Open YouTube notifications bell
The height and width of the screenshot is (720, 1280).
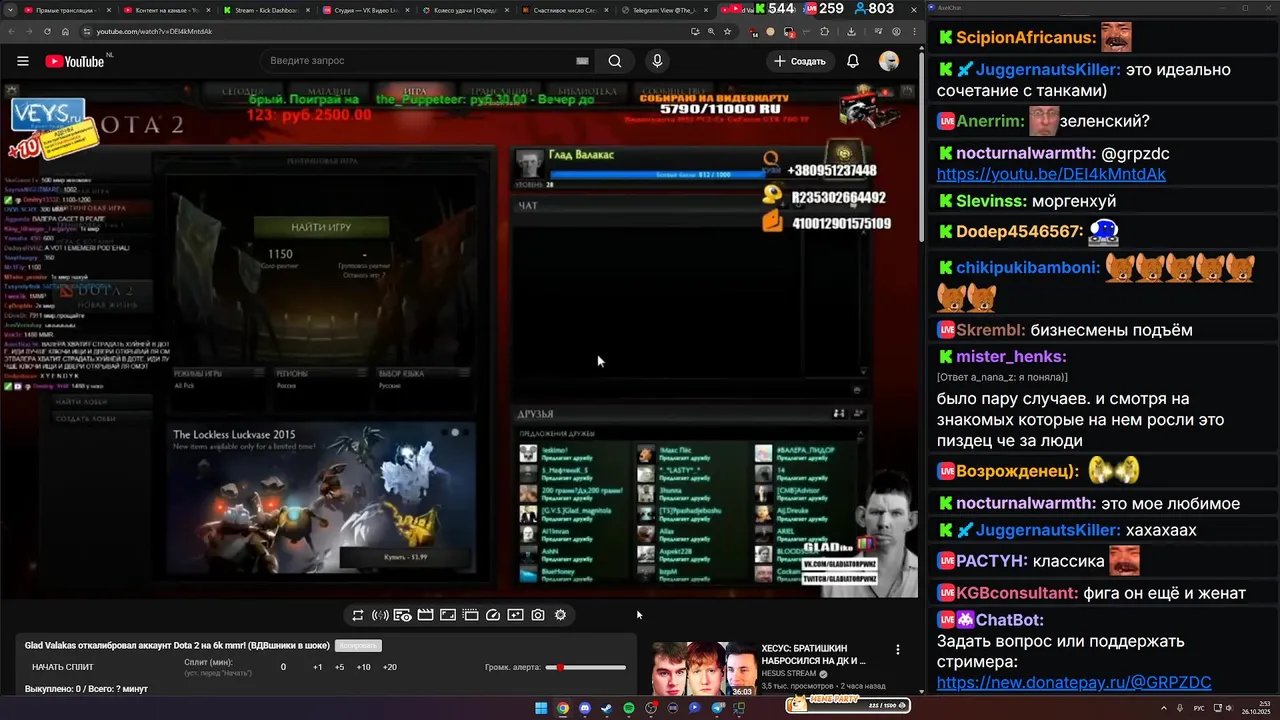853,61
